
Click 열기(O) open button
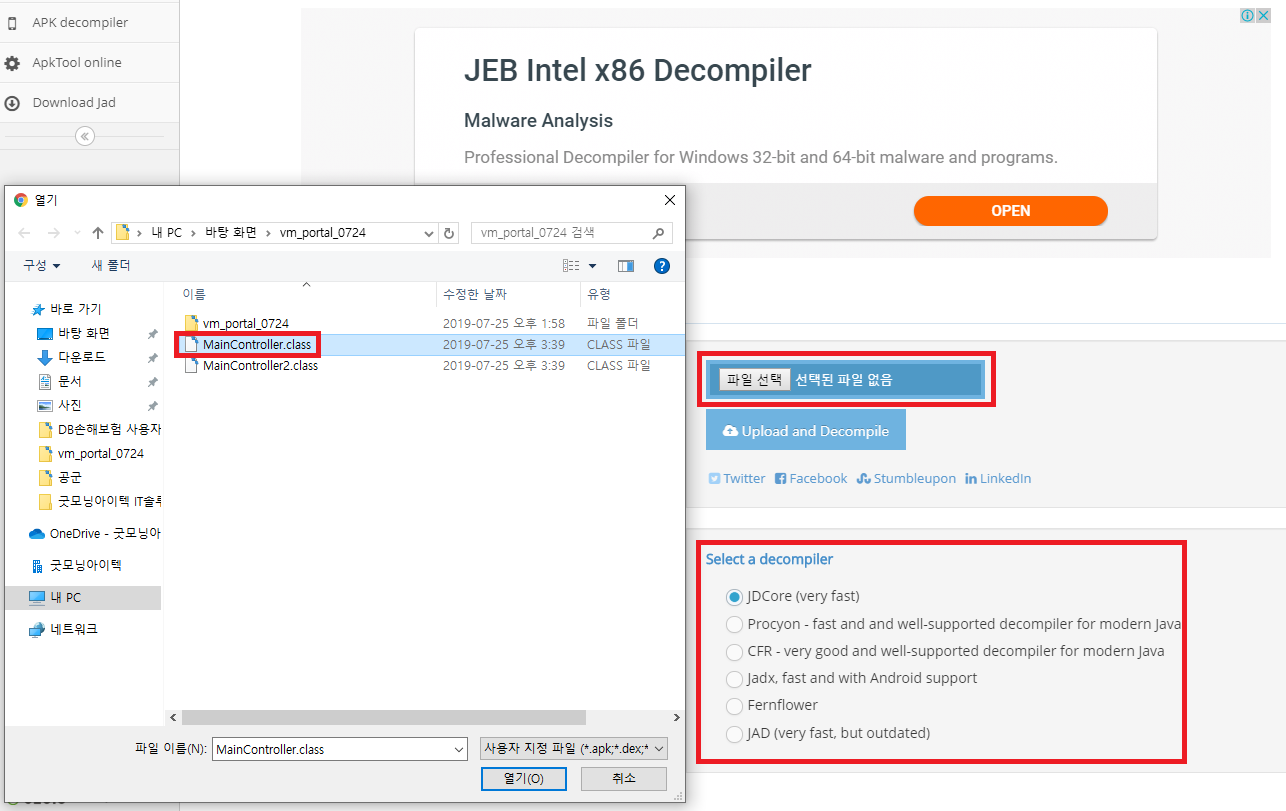(x=524, y=779)
